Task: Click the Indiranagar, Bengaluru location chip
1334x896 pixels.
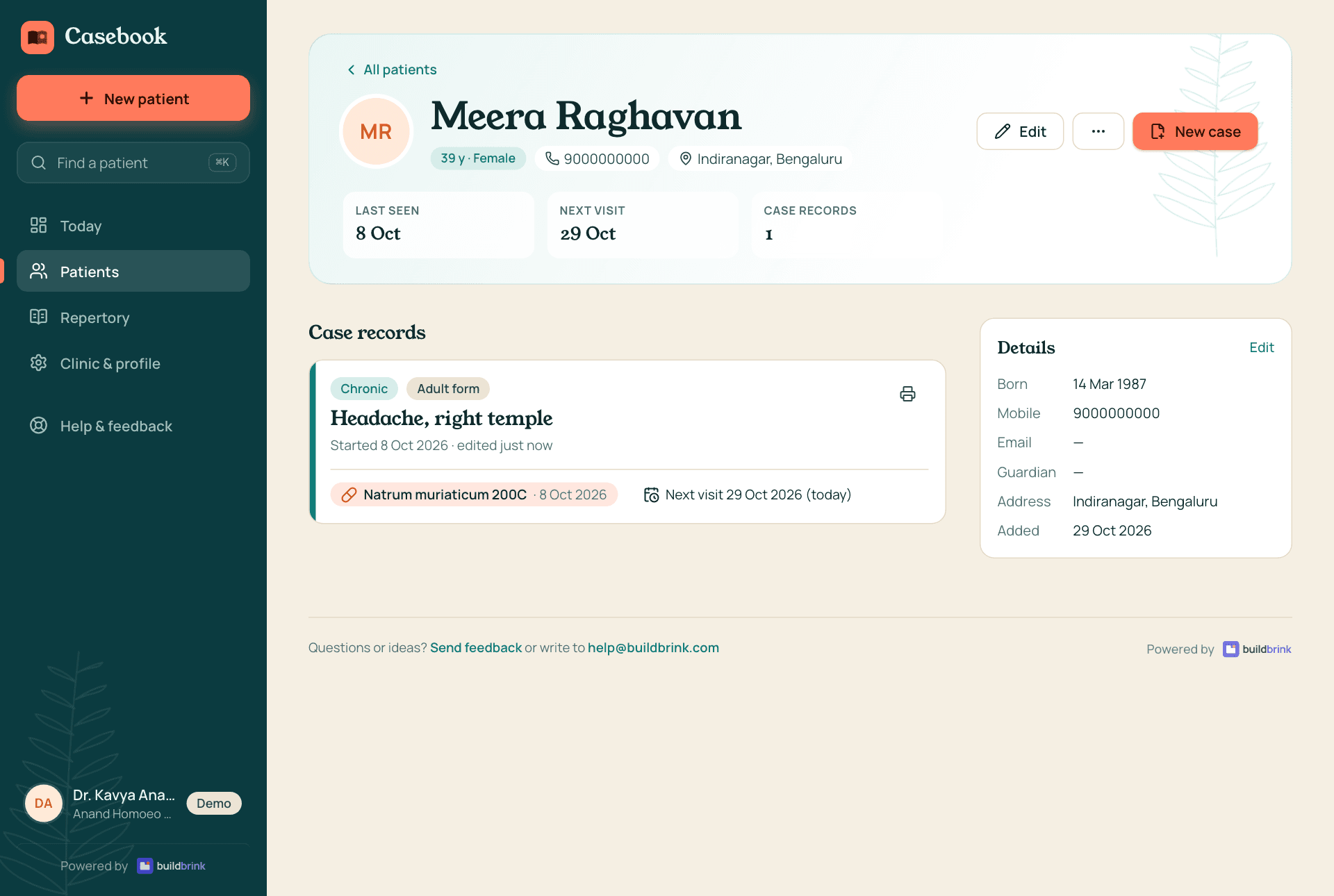Action: click(760, 158)
